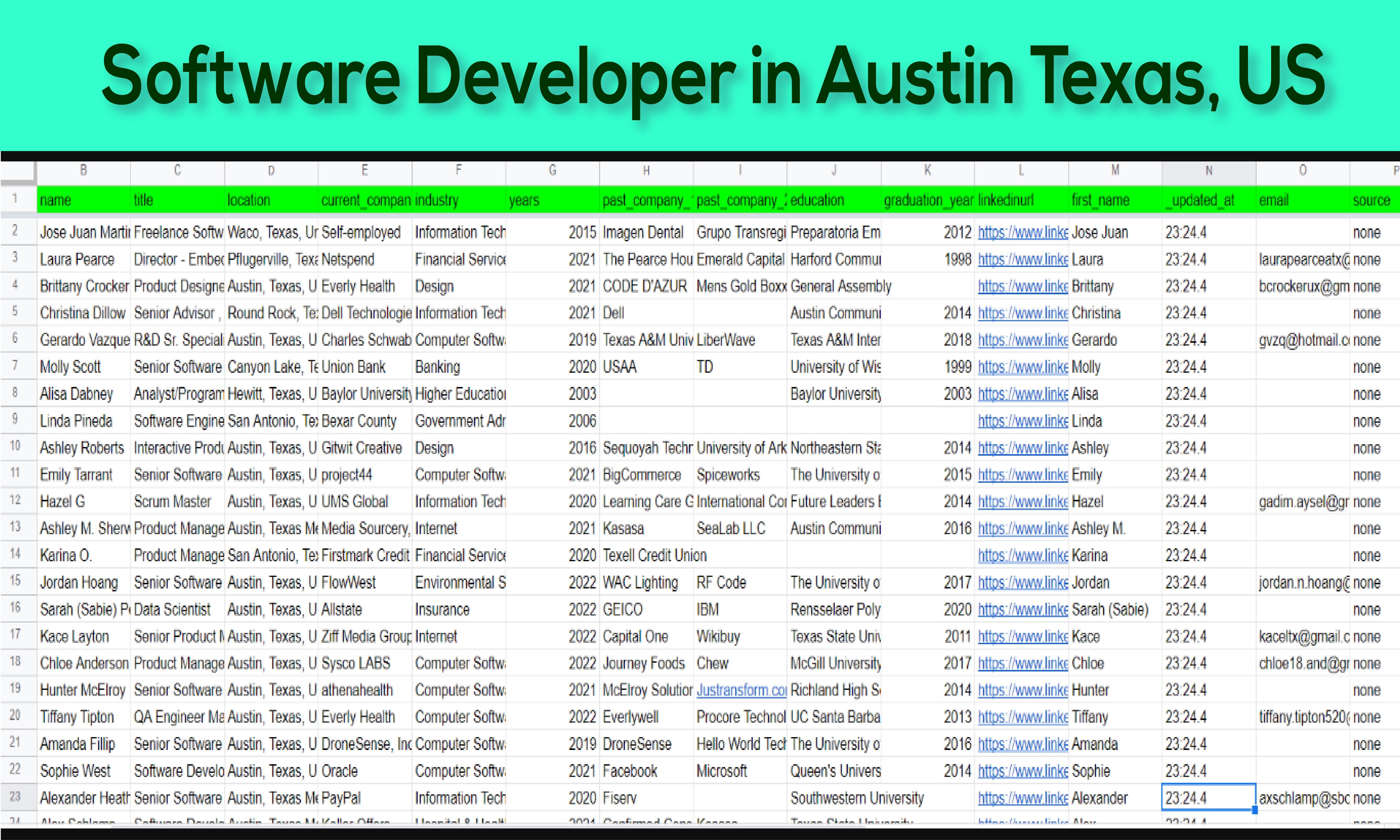
Task: Select cell with Charles Schwab company
Action: [x=365, y=340]
